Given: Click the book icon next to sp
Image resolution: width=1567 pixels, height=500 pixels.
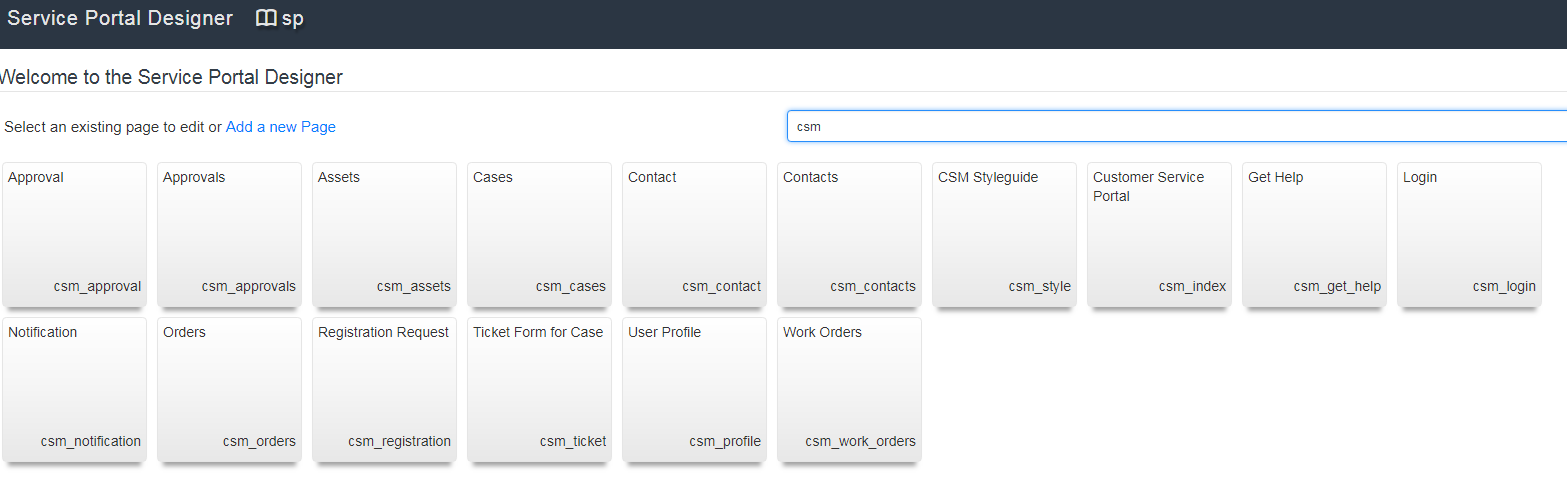Looking at the screenshot, I should (x=266, y=18).
